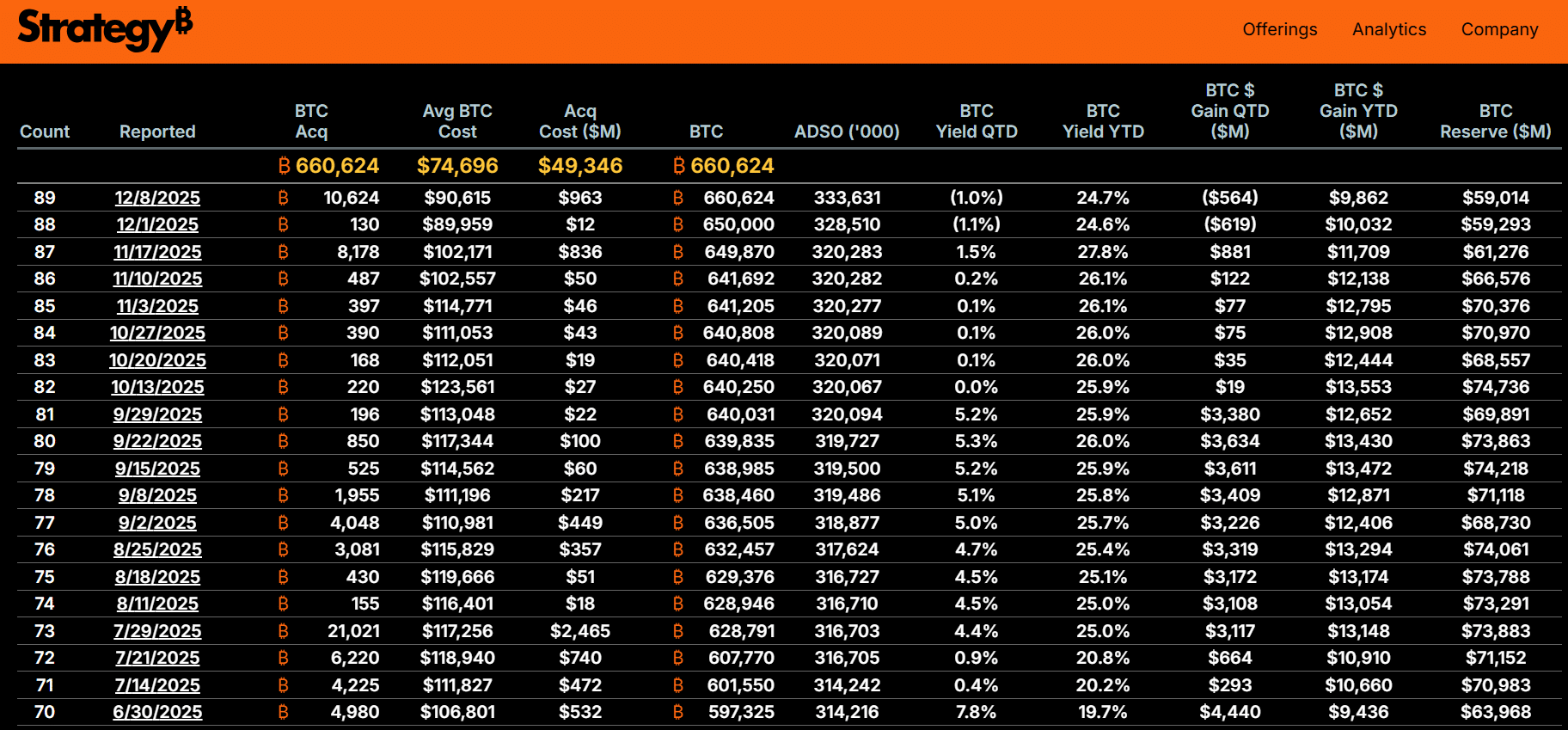This screenshot has width=1568, height=730.
Task: Click the Strategy logo
Action: coord(105,29)
